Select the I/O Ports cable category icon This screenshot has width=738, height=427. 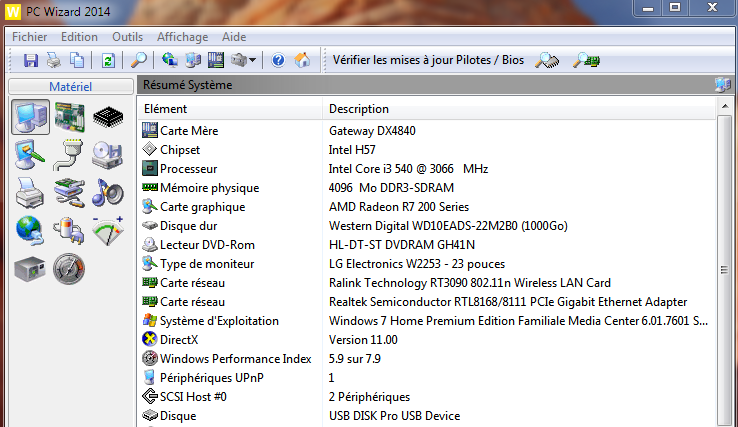coord(69,154)
